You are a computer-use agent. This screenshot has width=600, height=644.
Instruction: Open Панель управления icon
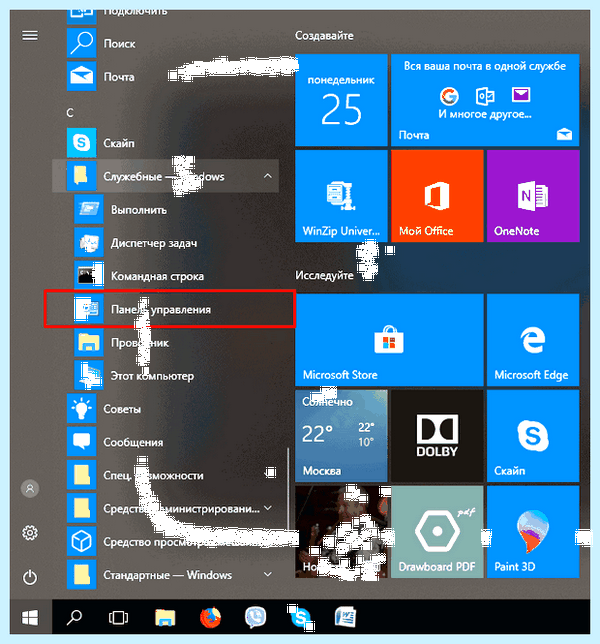tap(89, 309)
